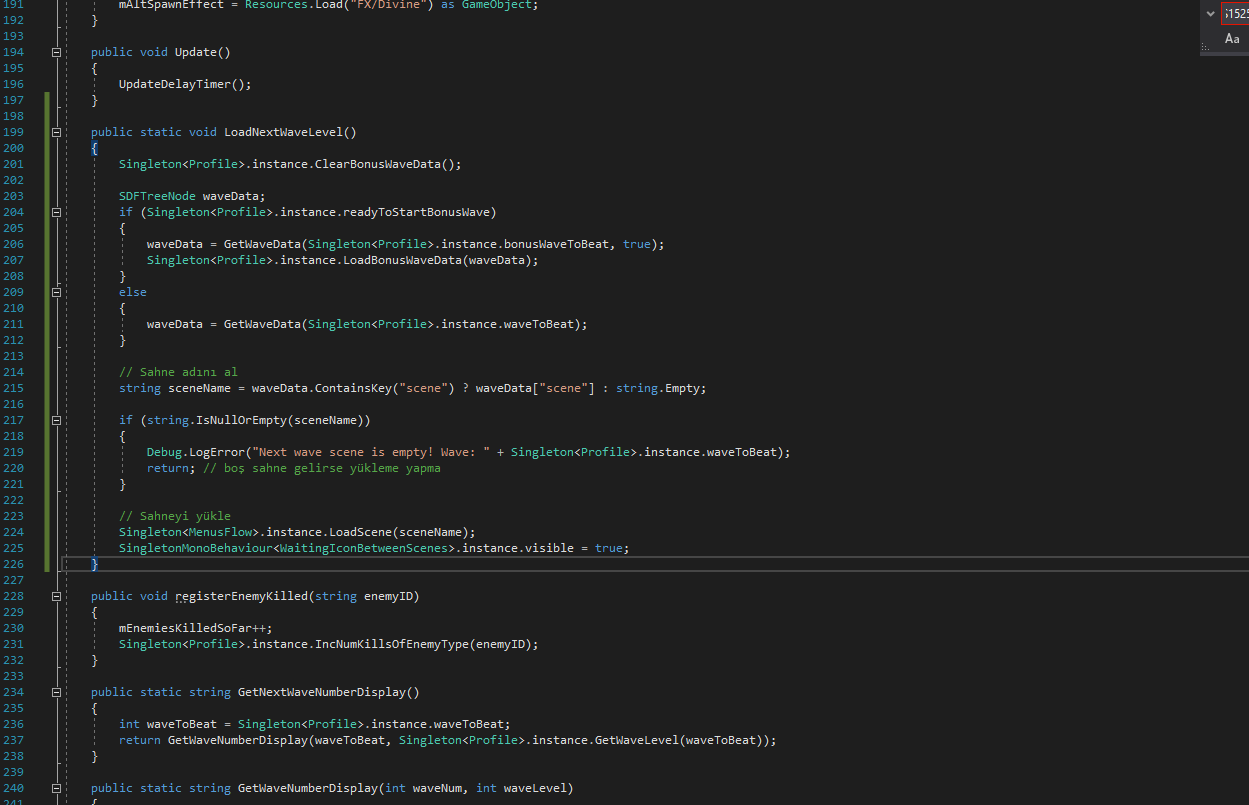Click the MenusFlow type name
This screenshot has height=805, width=1249.
tap(220, 532)
